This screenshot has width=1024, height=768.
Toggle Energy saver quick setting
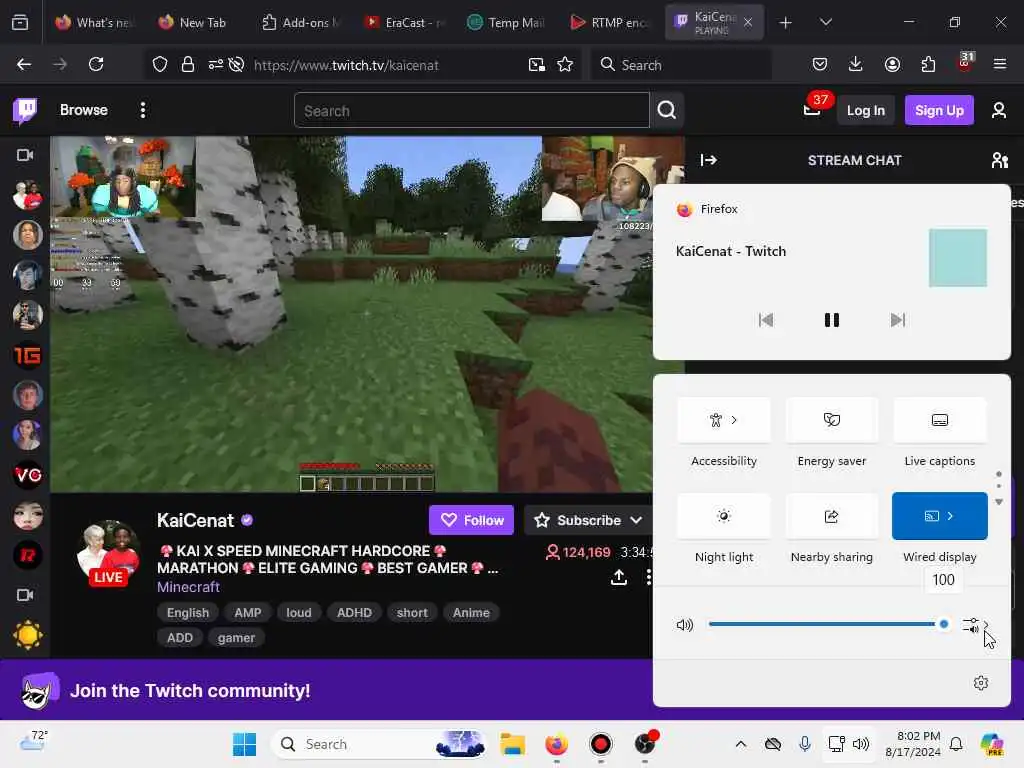coord(831,420)
